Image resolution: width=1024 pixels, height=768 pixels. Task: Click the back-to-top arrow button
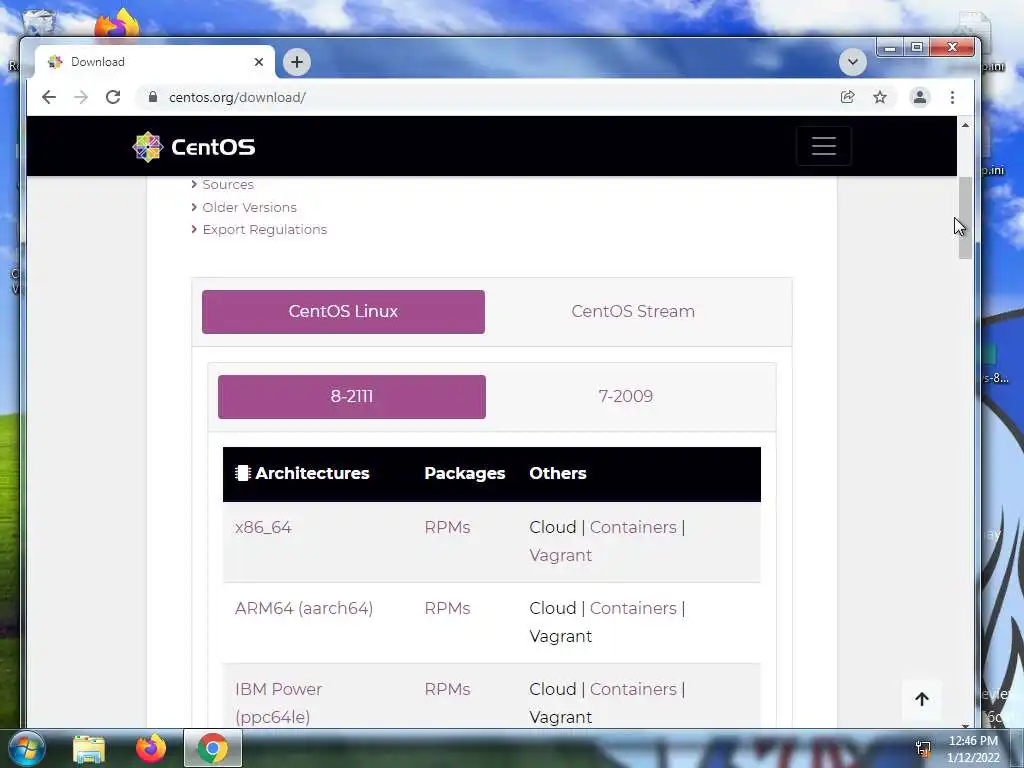[x=921, y=699]
